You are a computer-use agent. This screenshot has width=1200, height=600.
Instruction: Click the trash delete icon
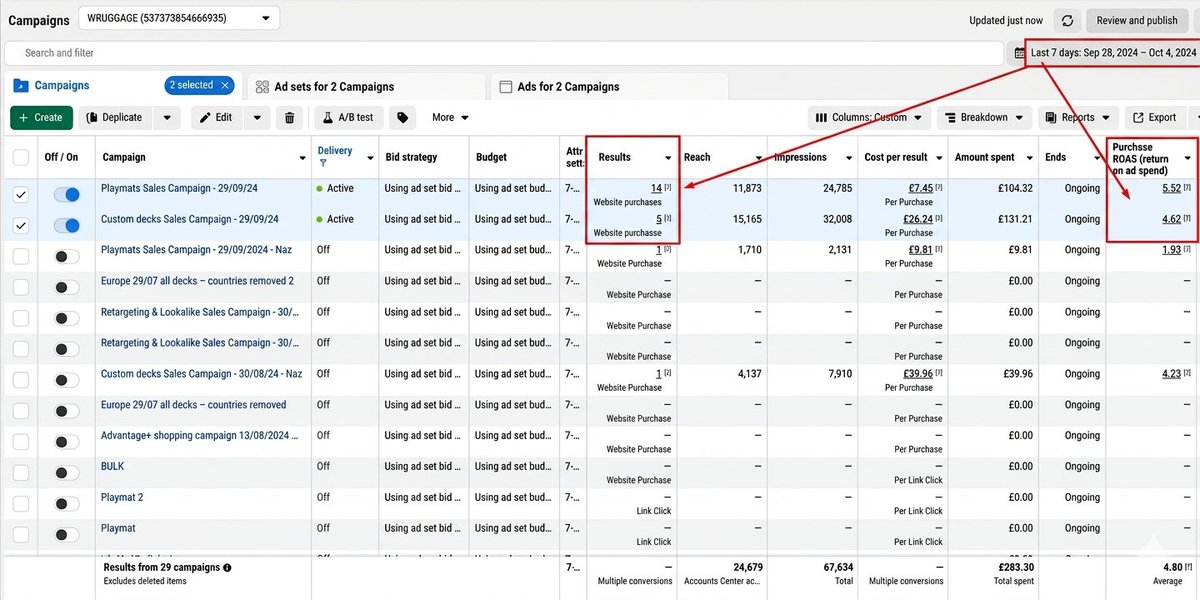coord(289,117)
